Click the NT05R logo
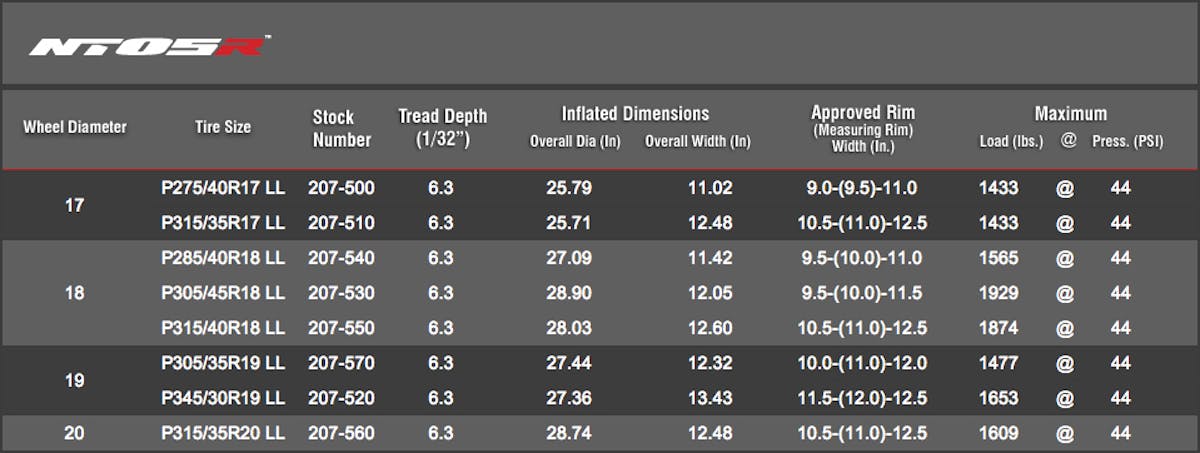Image resolution: width=1200 pixels, height=453 pixels. click(x=148, y=47)
